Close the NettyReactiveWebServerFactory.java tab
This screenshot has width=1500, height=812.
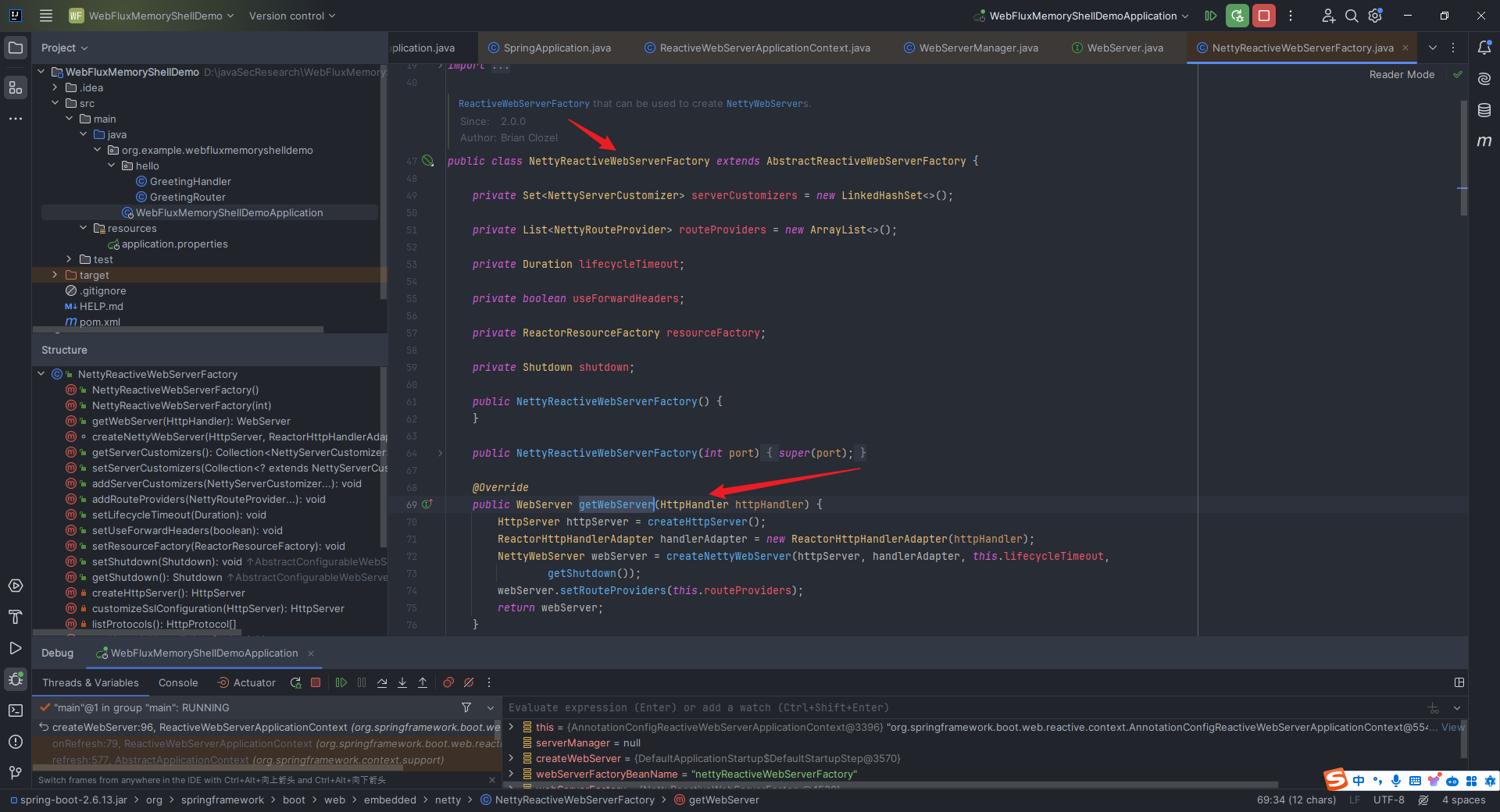(x=1405, y=48)
